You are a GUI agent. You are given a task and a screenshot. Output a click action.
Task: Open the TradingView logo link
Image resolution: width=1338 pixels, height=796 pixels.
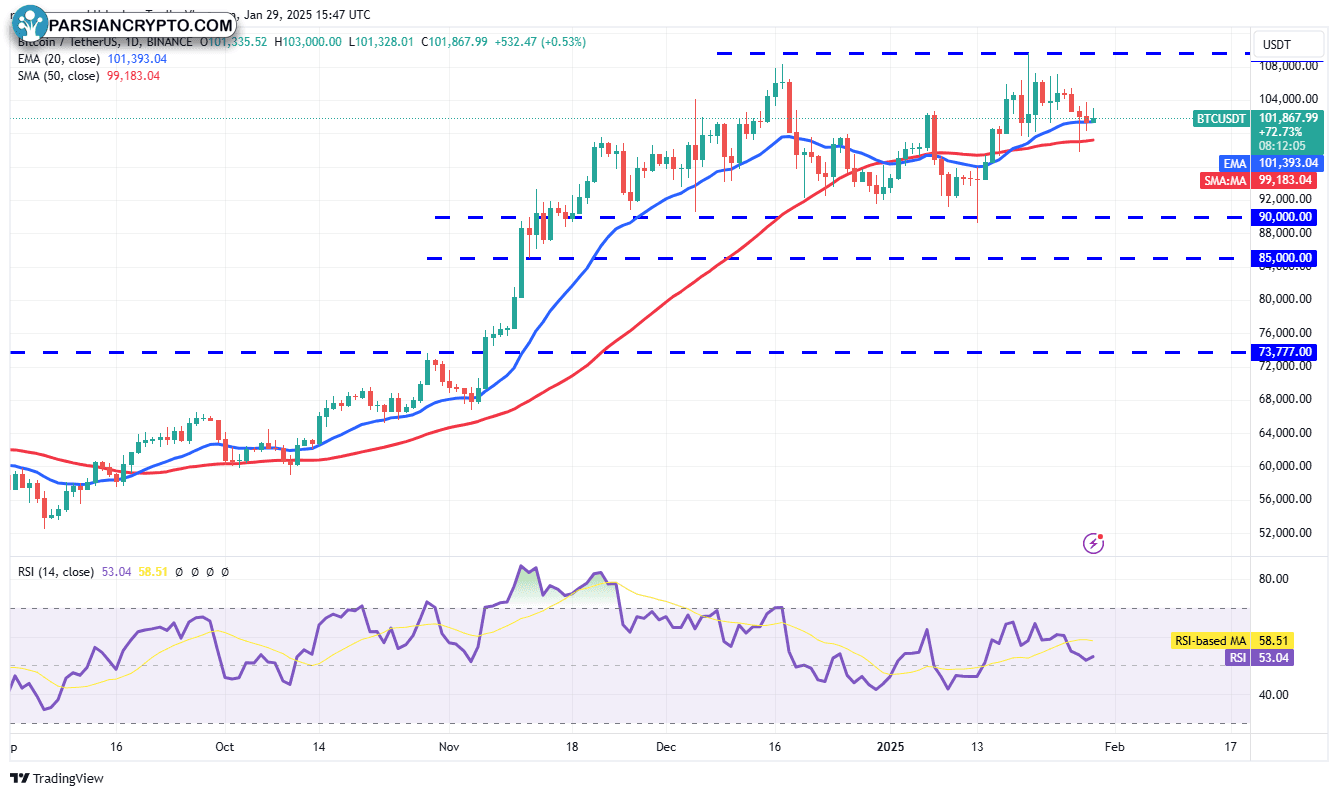click(57, 778)
